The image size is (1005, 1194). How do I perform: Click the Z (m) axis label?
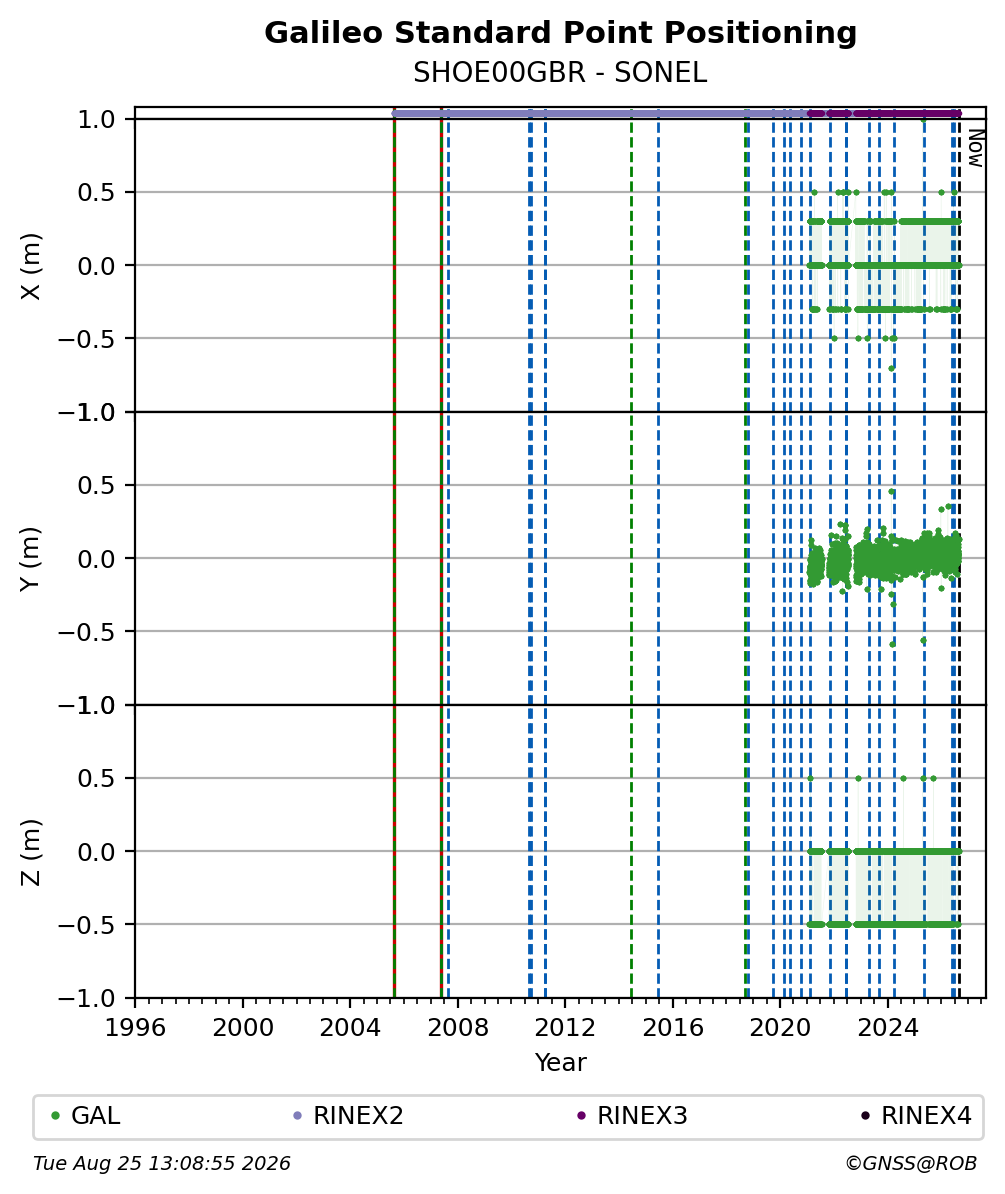point(30,851)
